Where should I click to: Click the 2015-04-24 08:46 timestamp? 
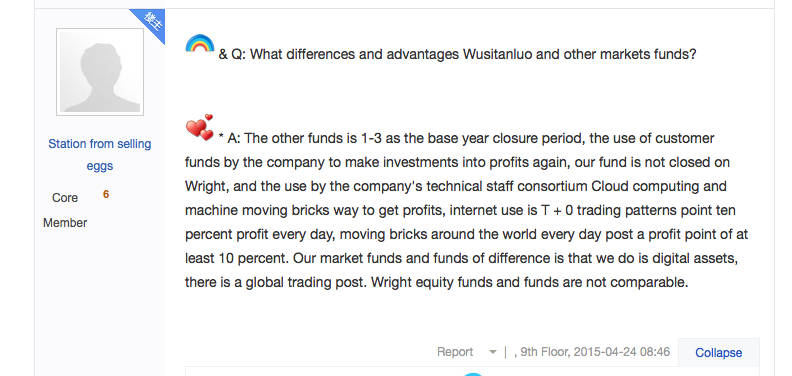pos(622,352)
